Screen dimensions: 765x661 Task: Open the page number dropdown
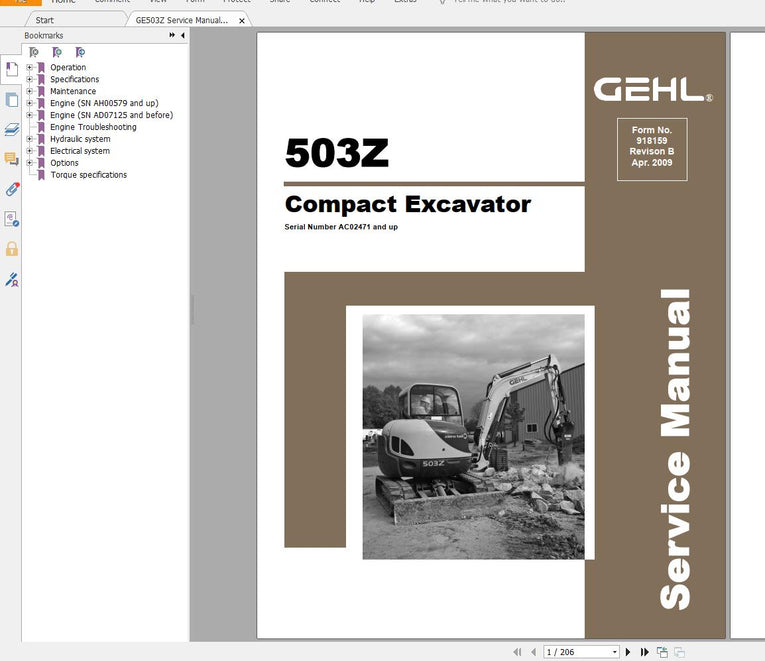tap(614, 652)
